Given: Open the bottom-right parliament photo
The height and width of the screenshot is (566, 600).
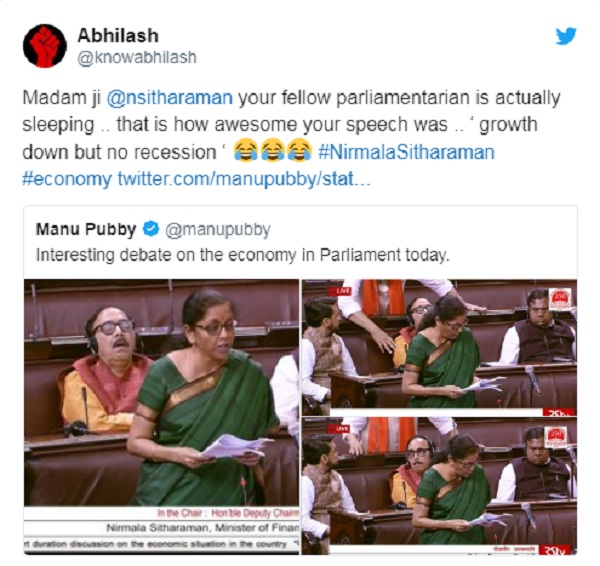Looking at the screenshot, I should (439, 486).
